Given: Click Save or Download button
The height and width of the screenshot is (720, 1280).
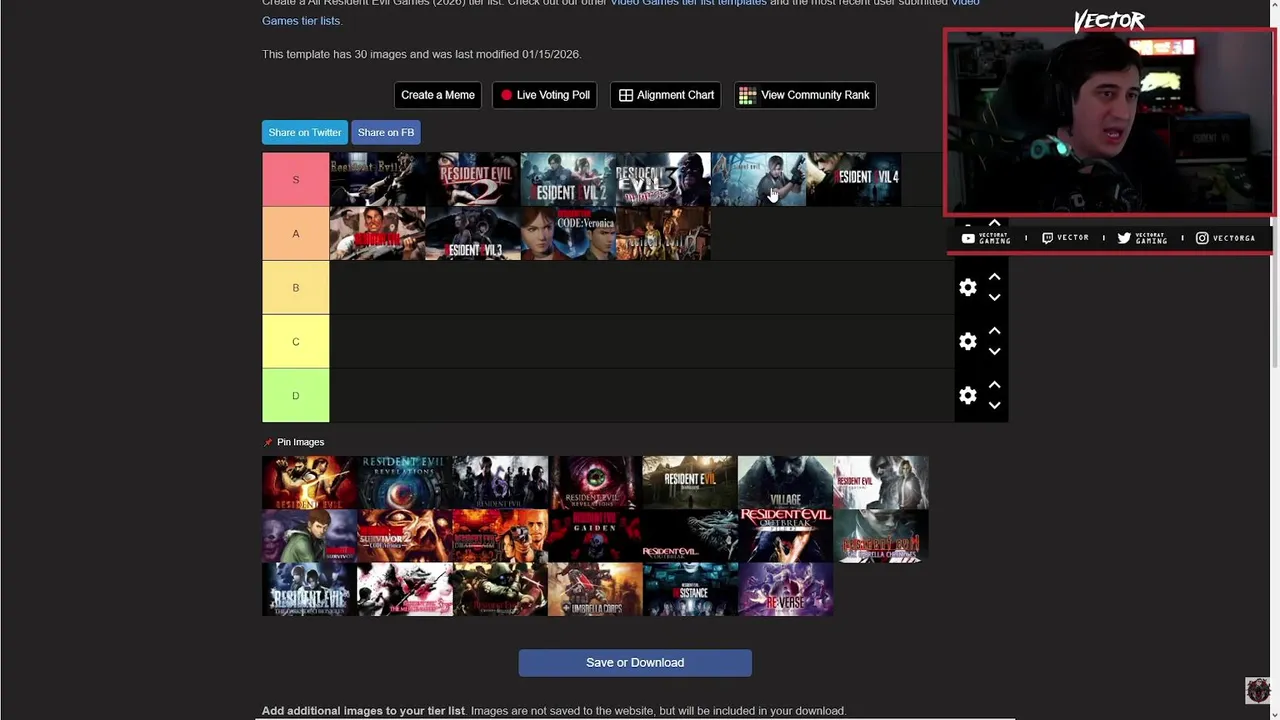Looking at the screenshot, I should [x=635, y=662].
